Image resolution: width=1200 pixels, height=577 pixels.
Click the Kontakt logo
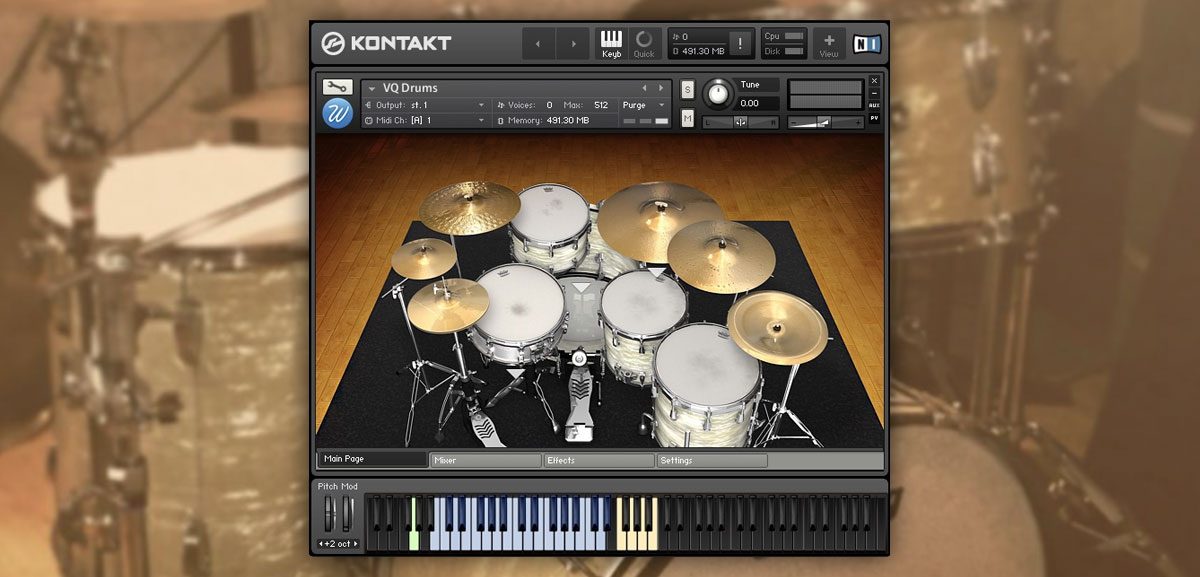(387, 43)
